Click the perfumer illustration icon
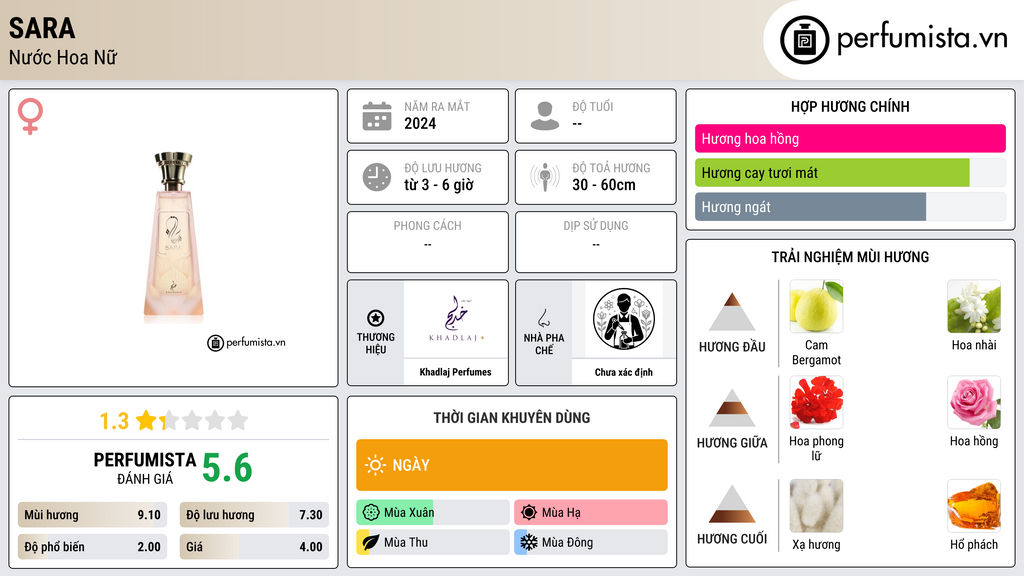 pyautogui.click(x=624, y=319)
